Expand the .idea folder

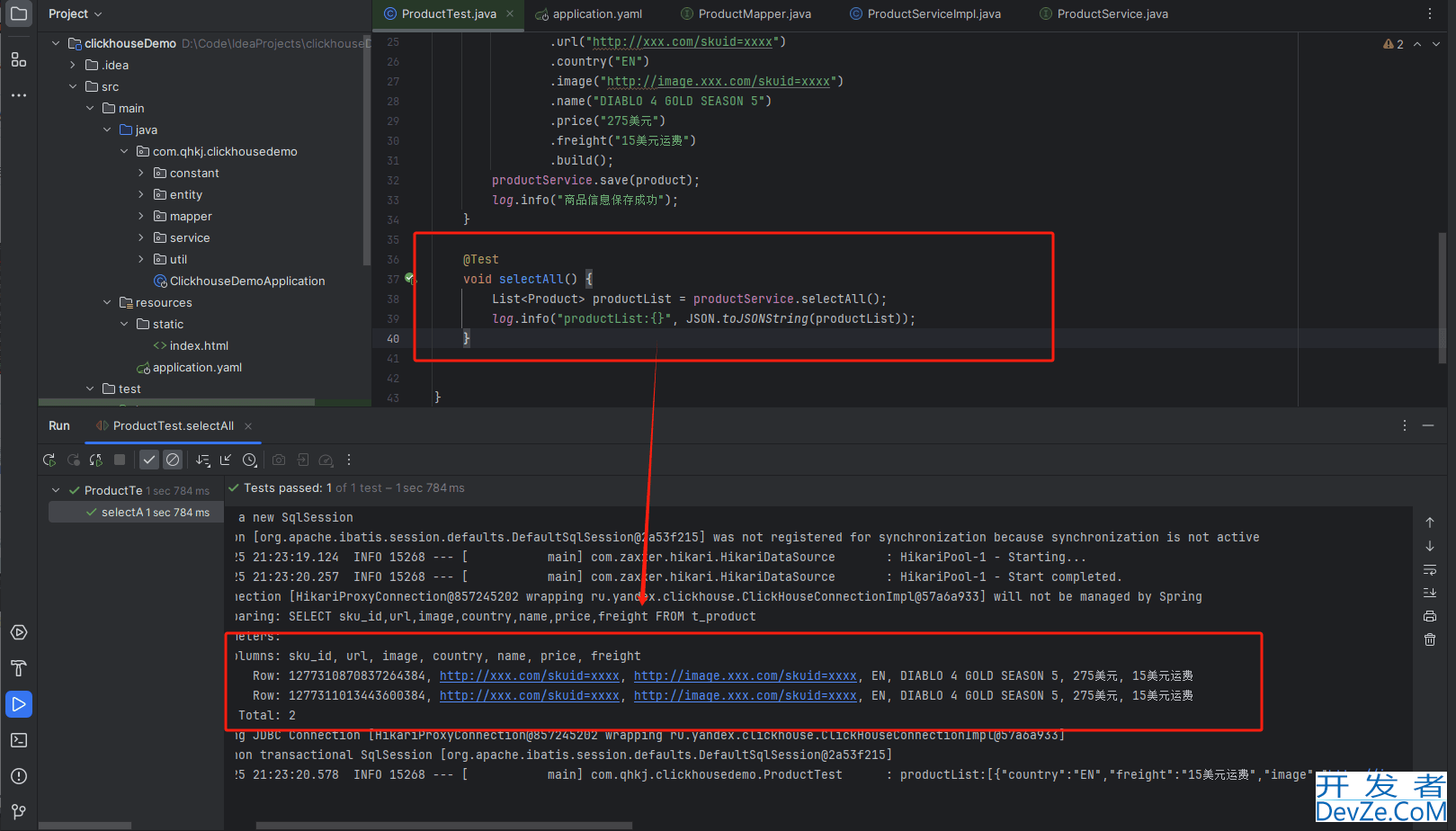(73, 65)
